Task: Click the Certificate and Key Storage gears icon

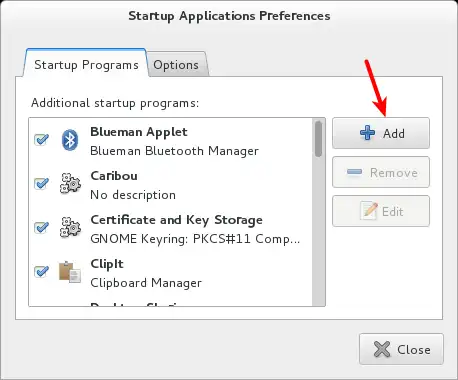Action: coord(70,227)
